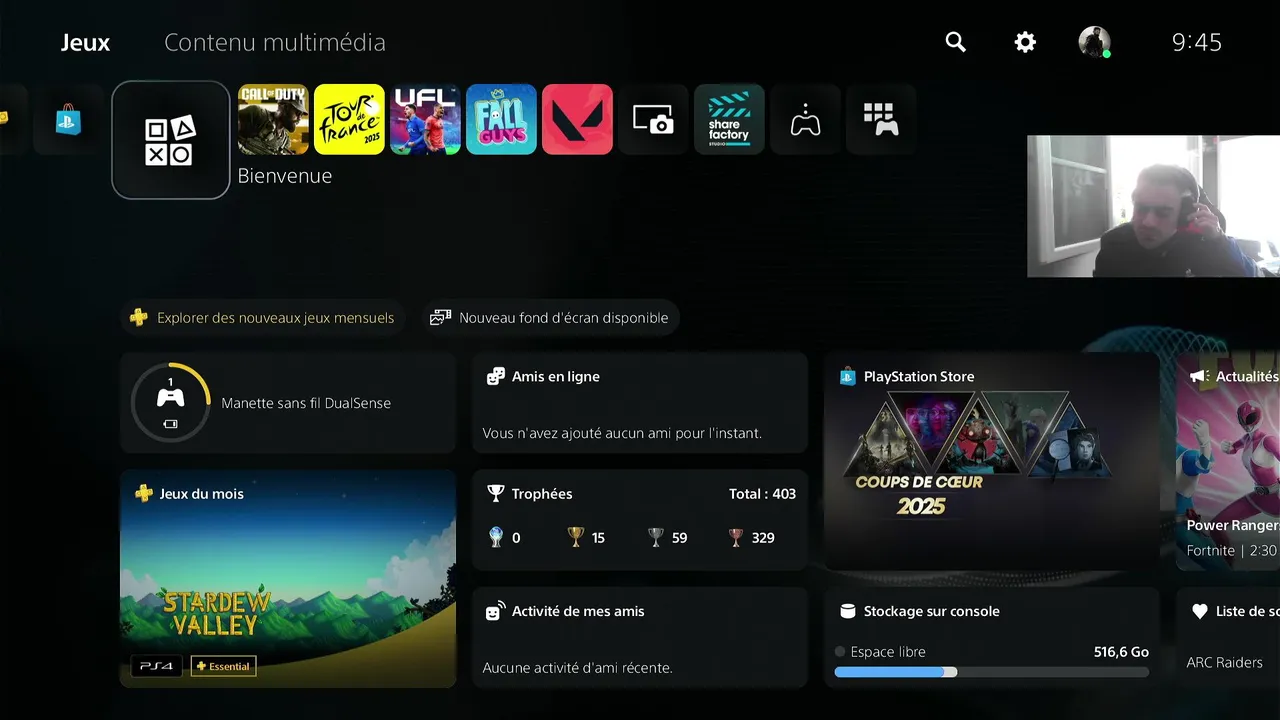Viewport: 1280px width, 720px height.
Task: Click the console storage usage bar
Action: click(x=992, y=672)
